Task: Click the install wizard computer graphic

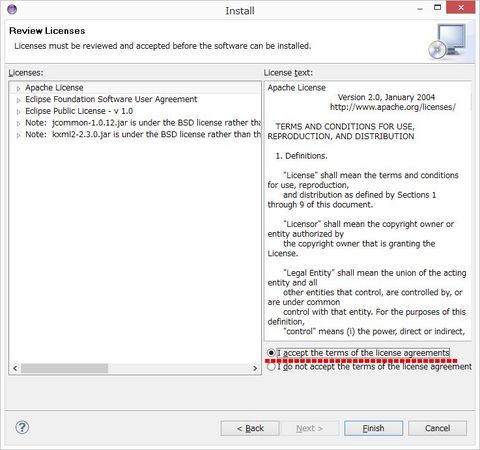Action: 447,41
